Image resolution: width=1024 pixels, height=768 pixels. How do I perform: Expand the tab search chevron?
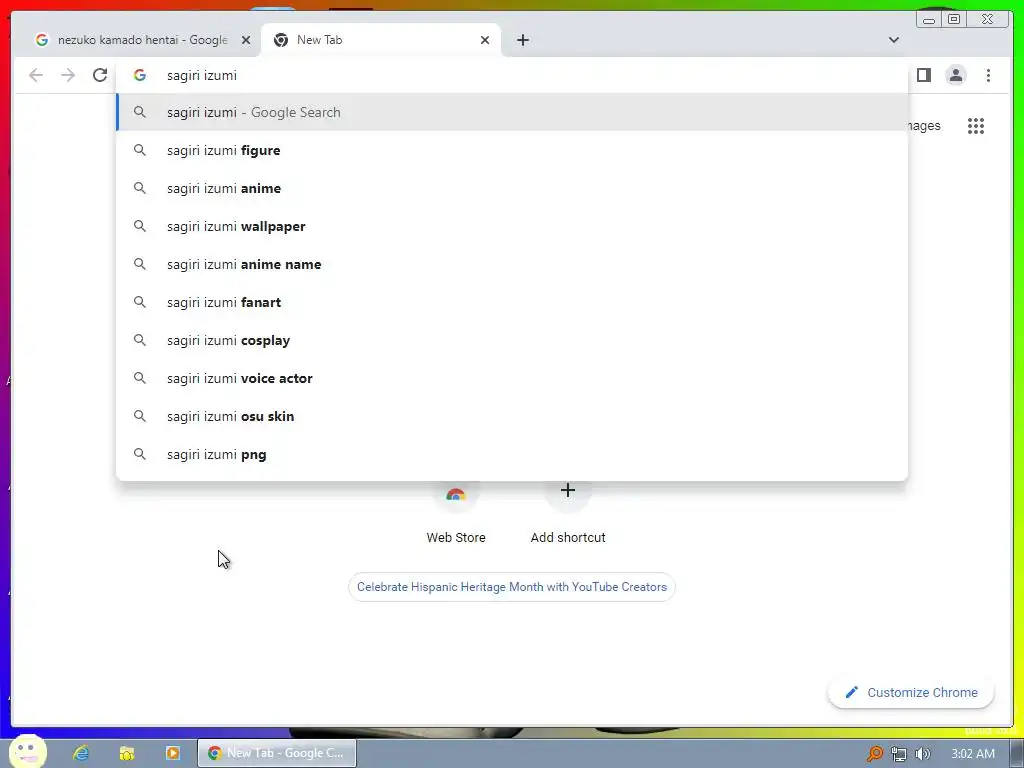[893, 40]
